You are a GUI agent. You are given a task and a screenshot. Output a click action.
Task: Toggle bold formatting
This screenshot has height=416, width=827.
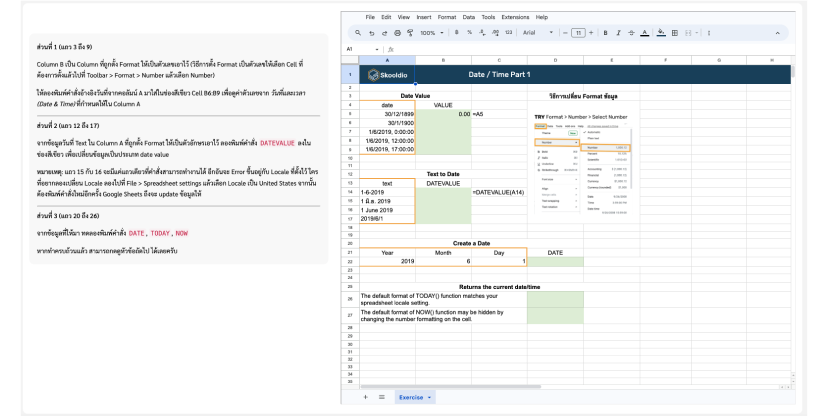(605, 33)
